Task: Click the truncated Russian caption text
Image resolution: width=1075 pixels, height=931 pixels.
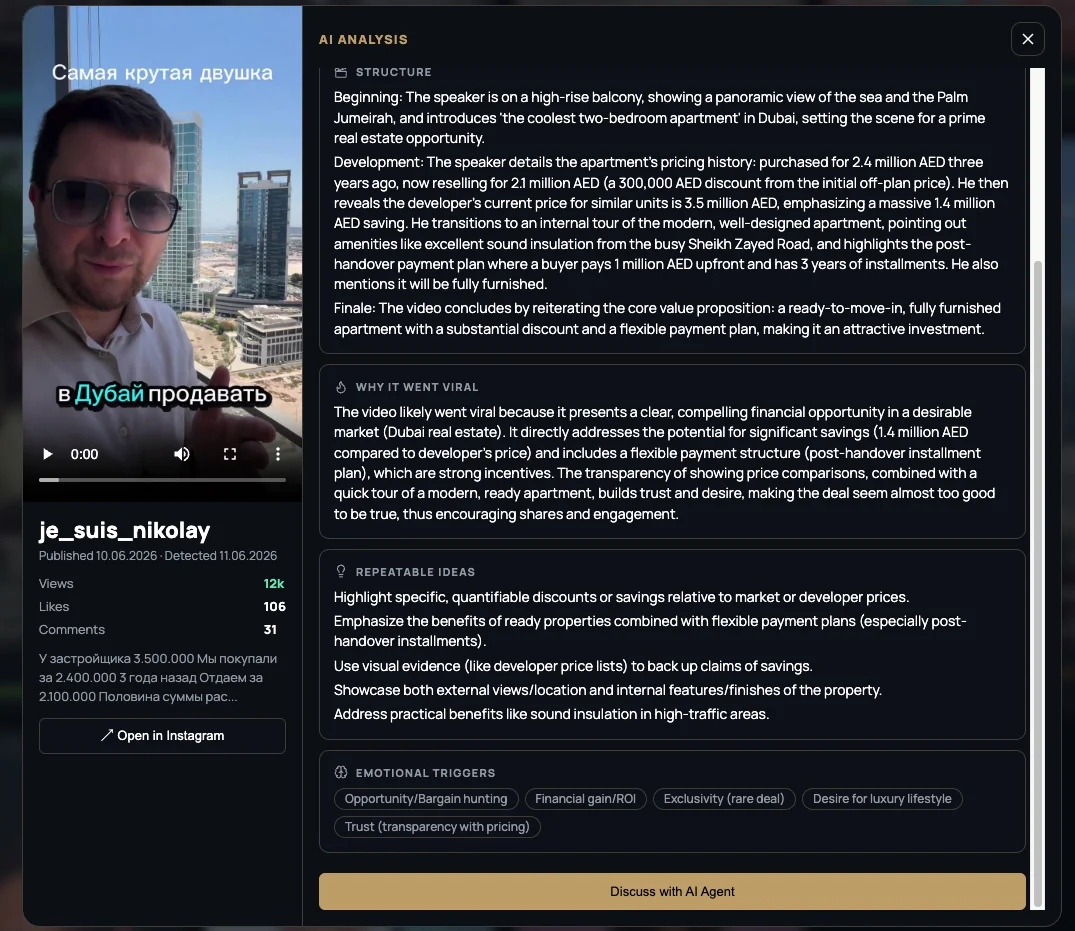Action: (158, 677)
